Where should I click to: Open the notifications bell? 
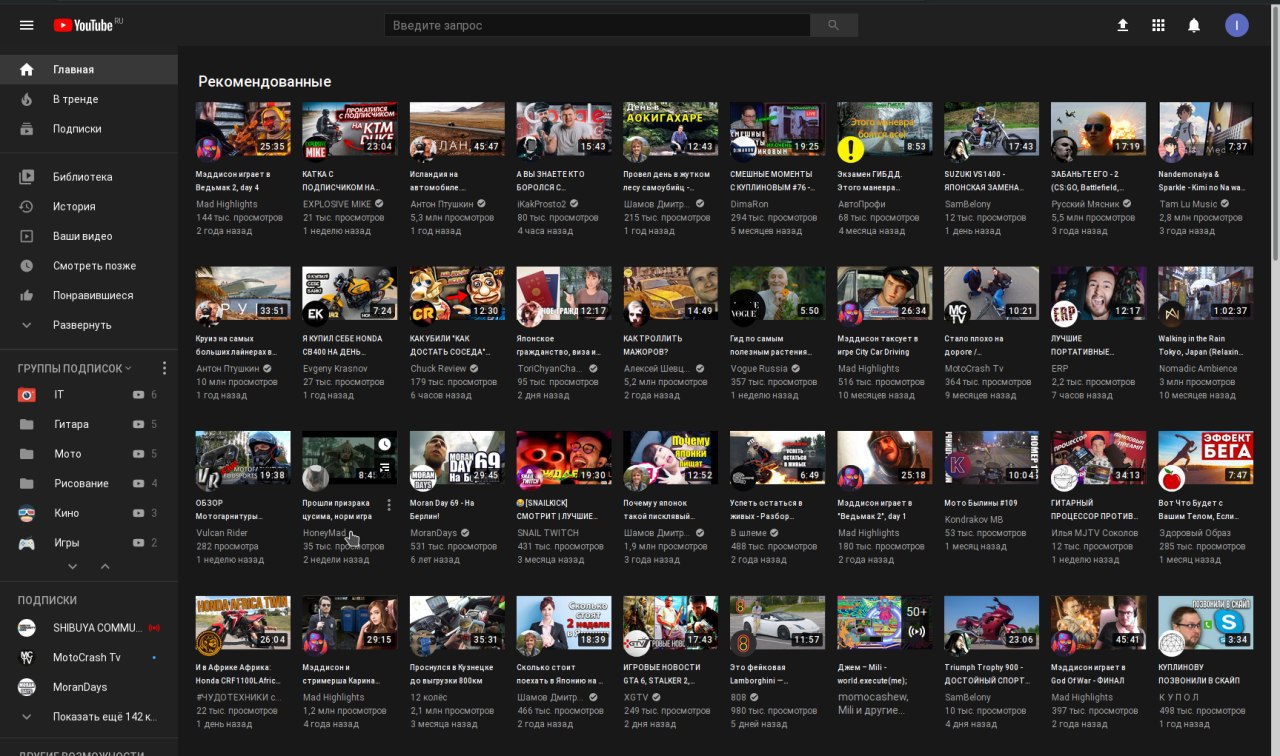coord(1194,25)
